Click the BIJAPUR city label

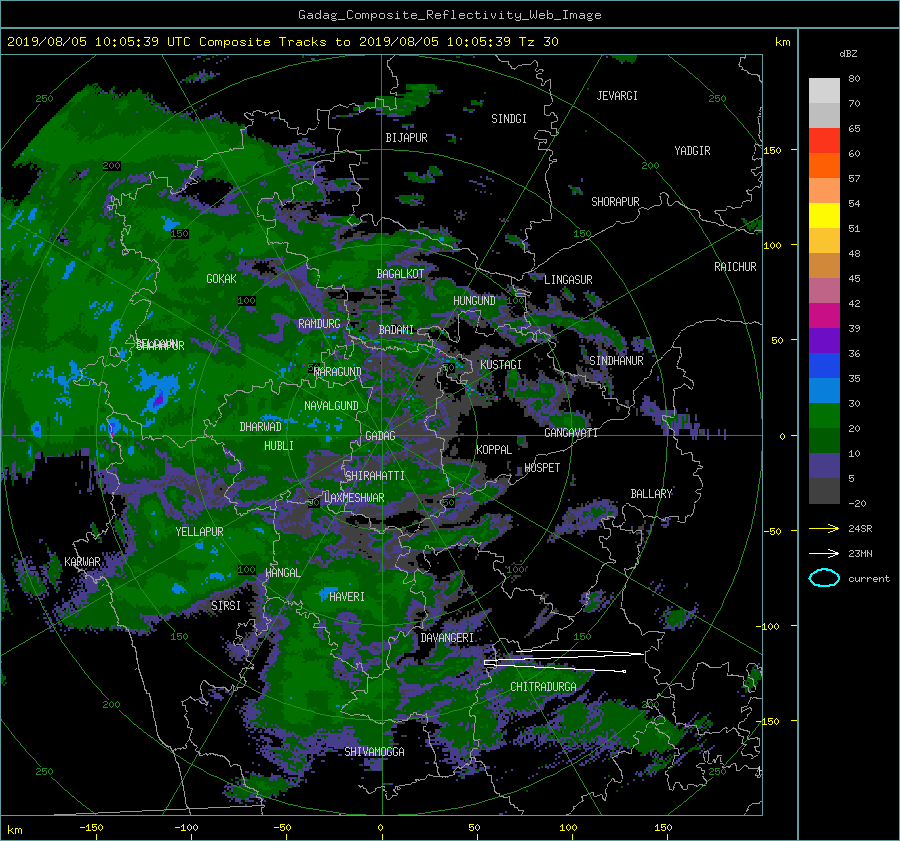pyautogui.click(x=406, y=138)
